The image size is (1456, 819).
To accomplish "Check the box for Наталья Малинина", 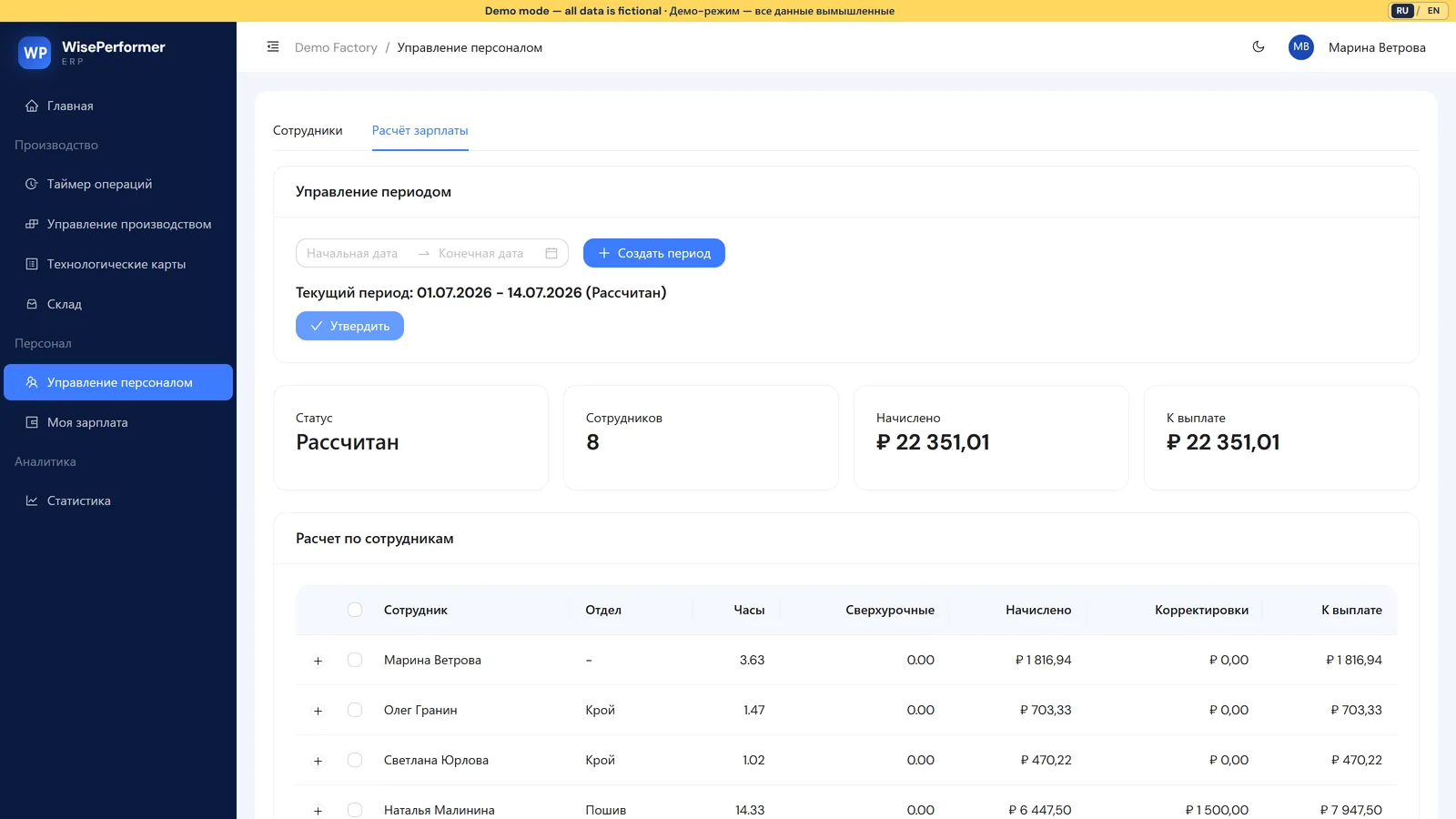I will point(355,810).
